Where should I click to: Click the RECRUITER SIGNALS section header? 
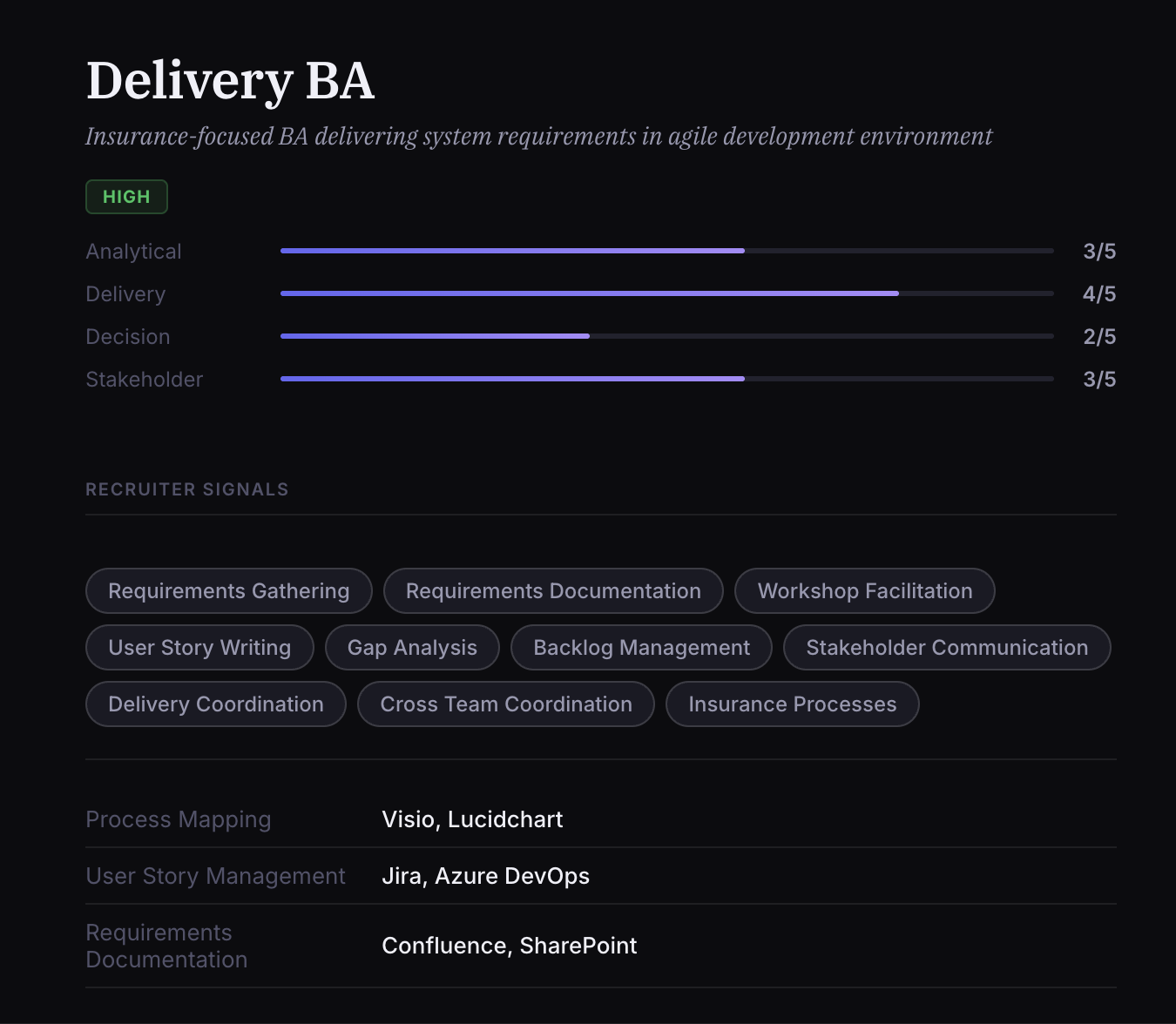[x=186, y=488]
